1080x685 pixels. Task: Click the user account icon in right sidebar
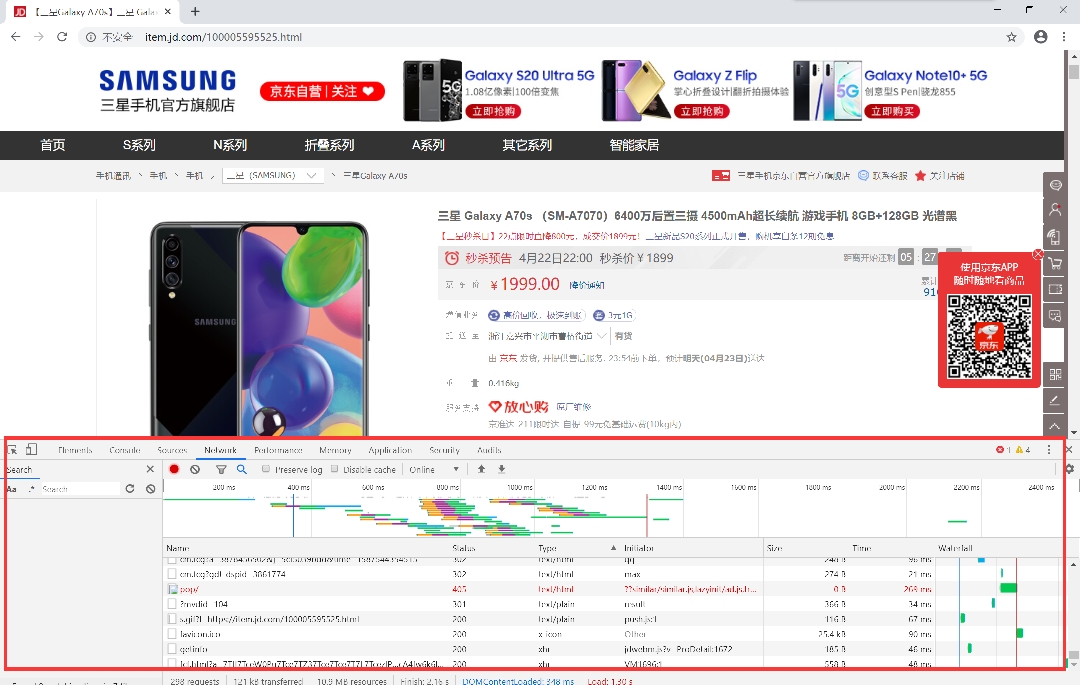(1055, 210)
